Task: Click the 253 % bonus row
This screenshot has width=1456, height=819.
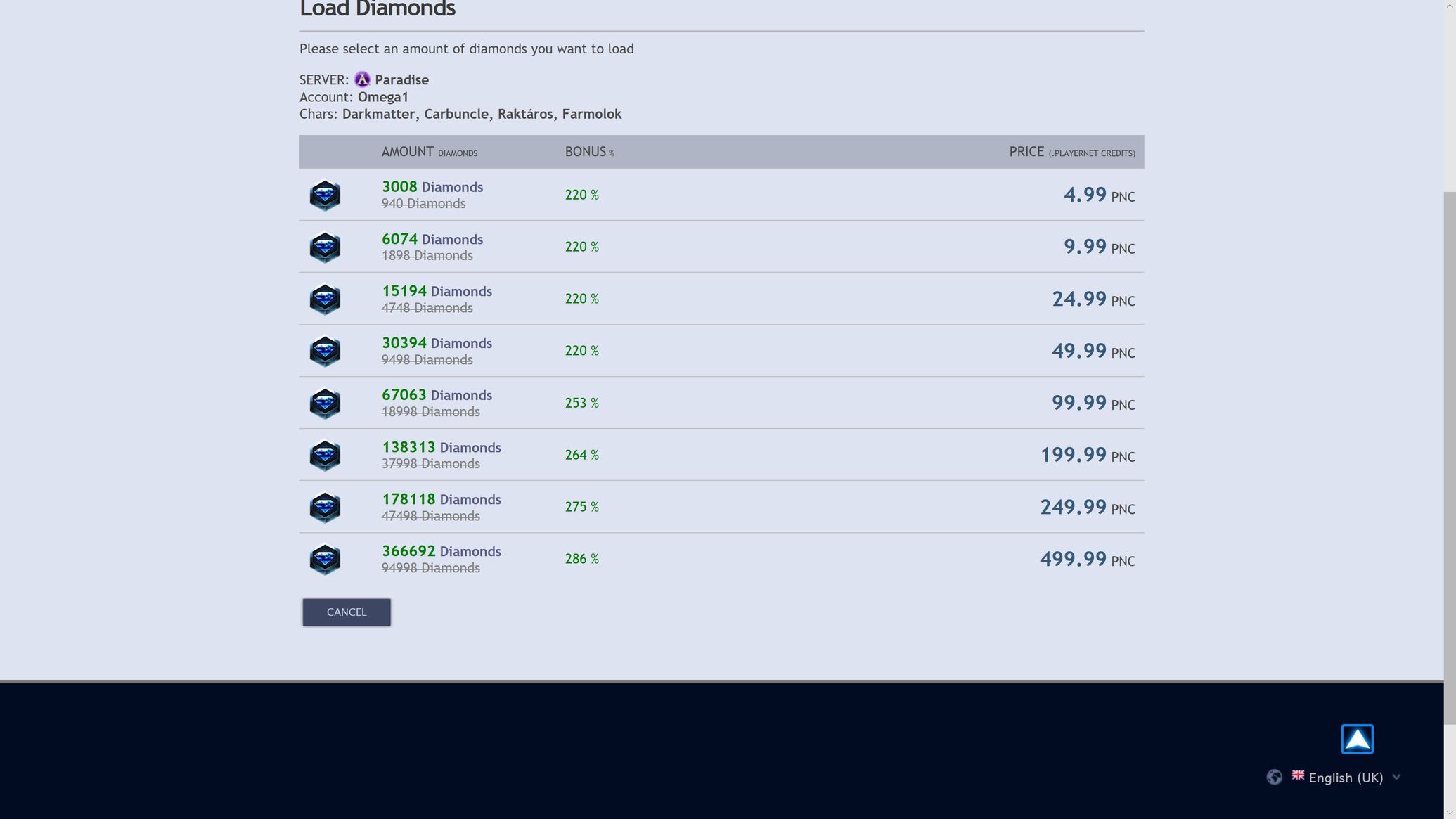Action: click(x=721, y=403)
